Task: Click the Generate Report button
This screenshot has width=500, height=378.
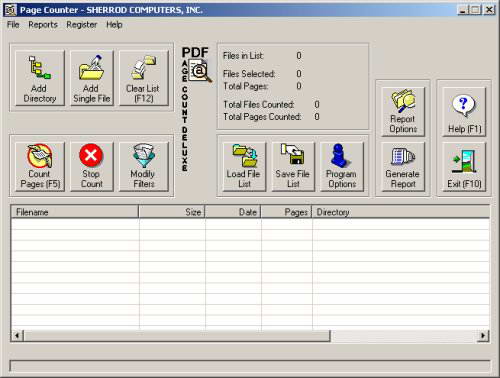Action: click(x=403, y=166)
